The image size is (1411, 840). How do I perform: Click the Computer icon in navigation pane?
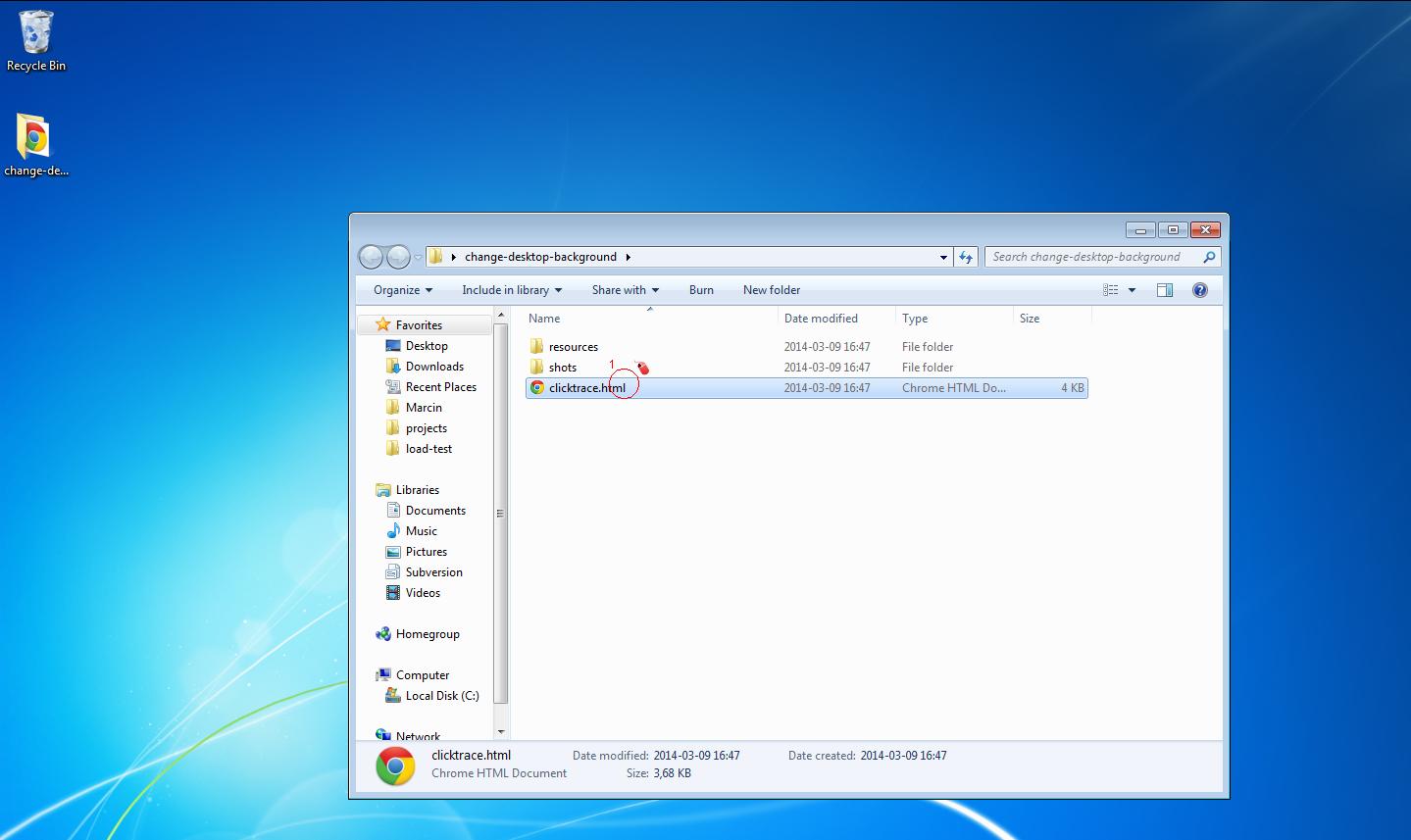click(x=383, y=675)
